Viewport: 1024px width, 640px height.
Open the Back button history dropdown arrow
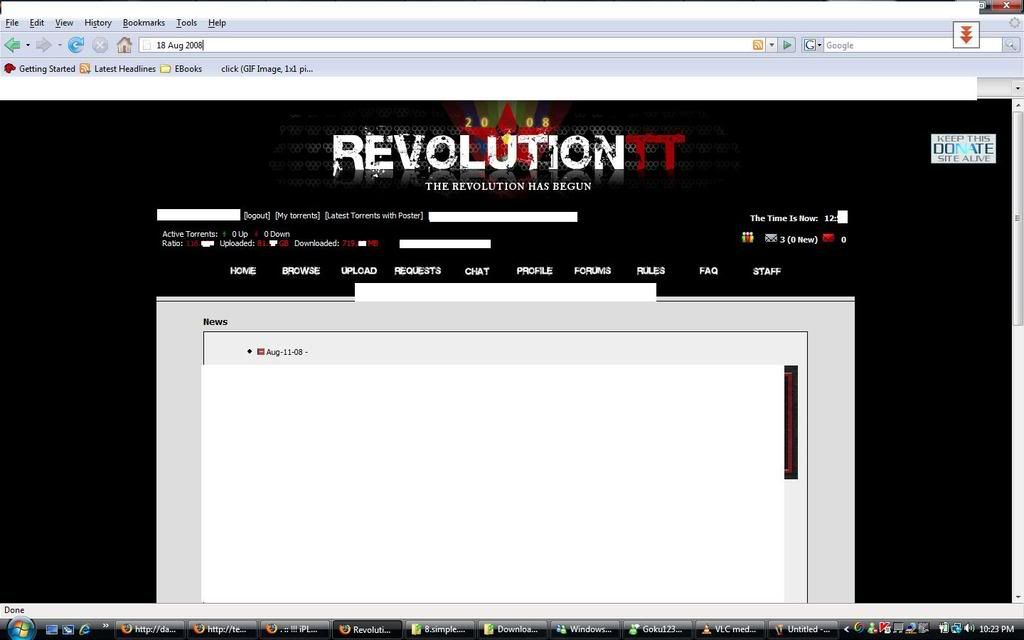(27, 45)
